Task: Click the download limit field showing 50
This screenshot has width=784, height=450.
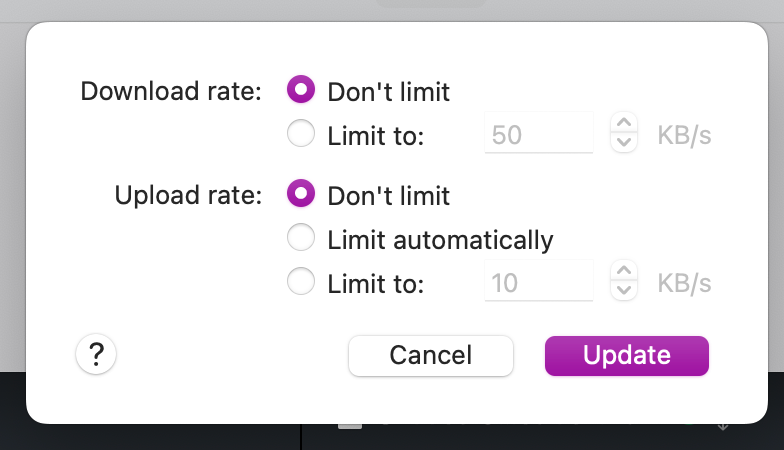Action: click(538, 134)
